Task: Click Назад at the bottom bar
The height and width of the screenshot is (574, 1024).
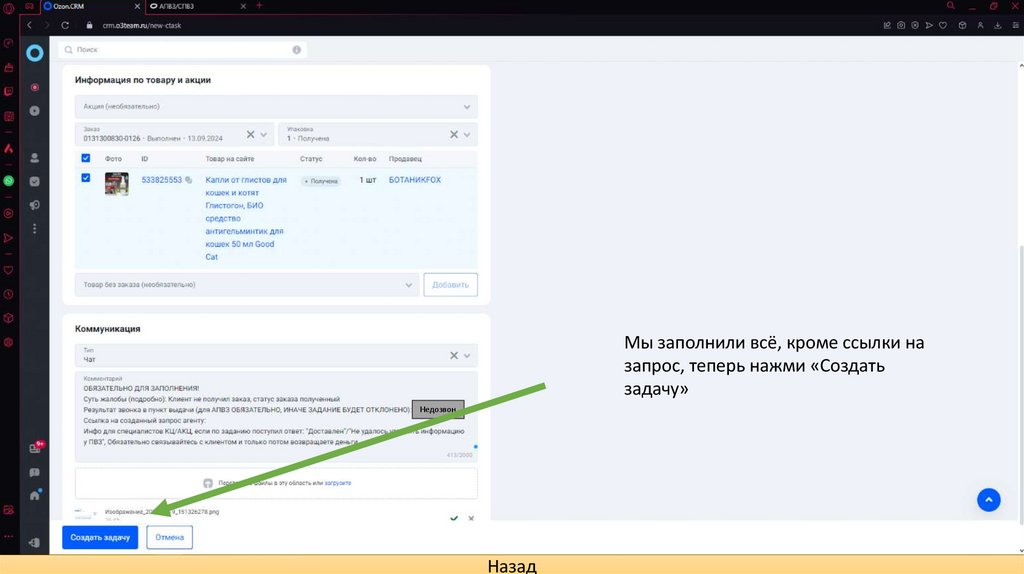Action: [x=512, y=566]
